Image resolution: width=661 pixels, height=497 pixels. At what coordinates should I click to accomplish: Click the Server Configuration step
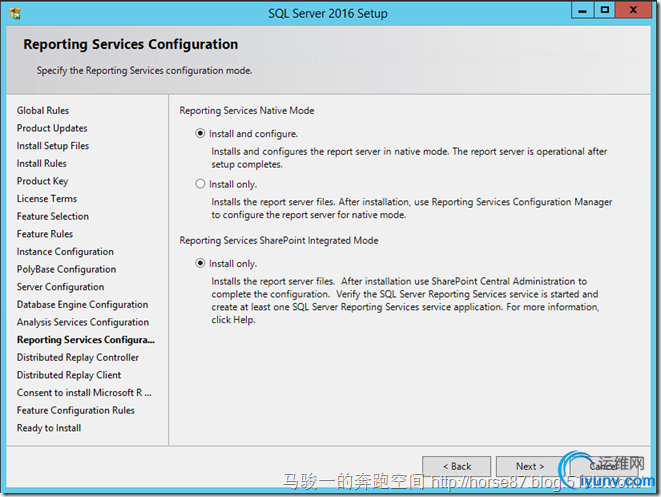(61, 287)
